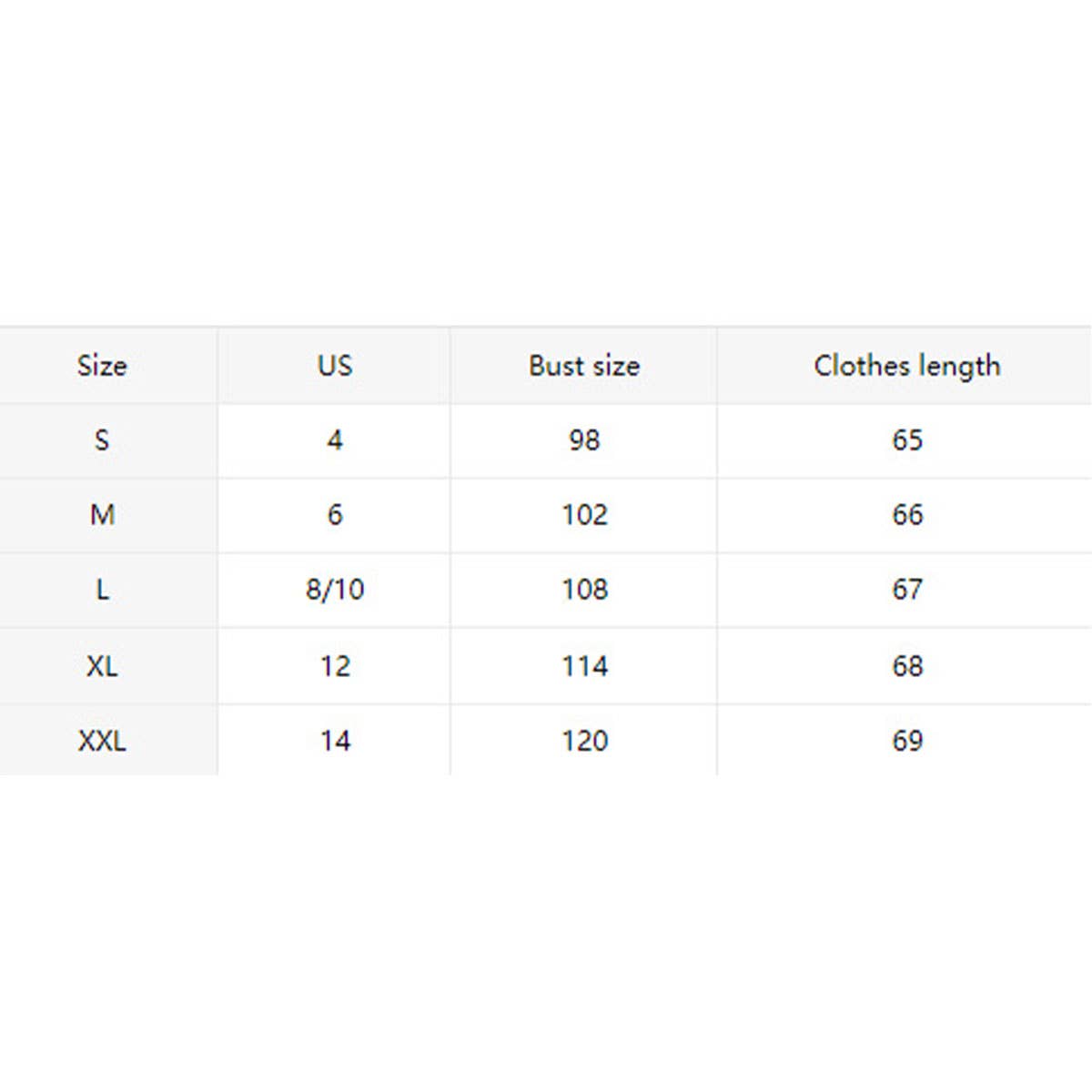1092x1092 pixels.
Task: Click the 108 bust size cell
Action: [x=584, y=590]
